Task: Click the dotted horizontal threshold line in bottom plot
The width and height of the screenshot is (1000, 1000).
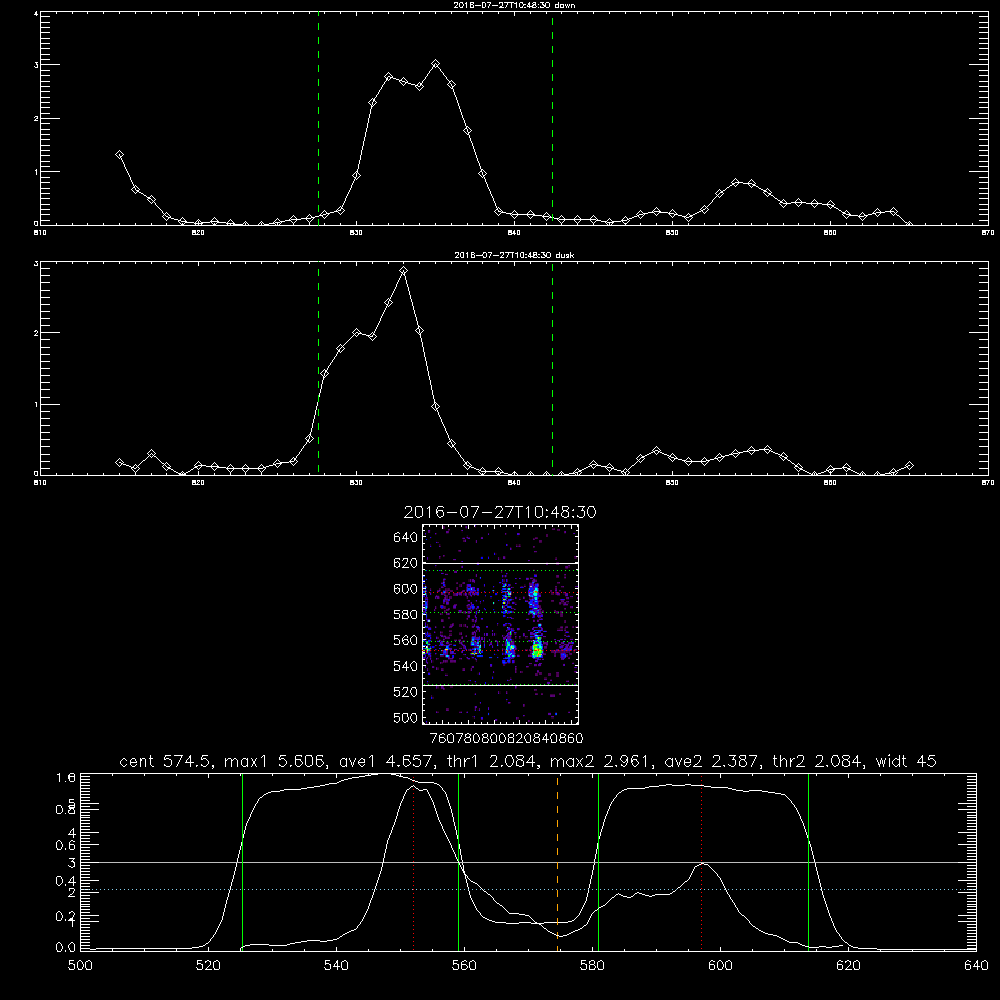Action: (529, 889)
